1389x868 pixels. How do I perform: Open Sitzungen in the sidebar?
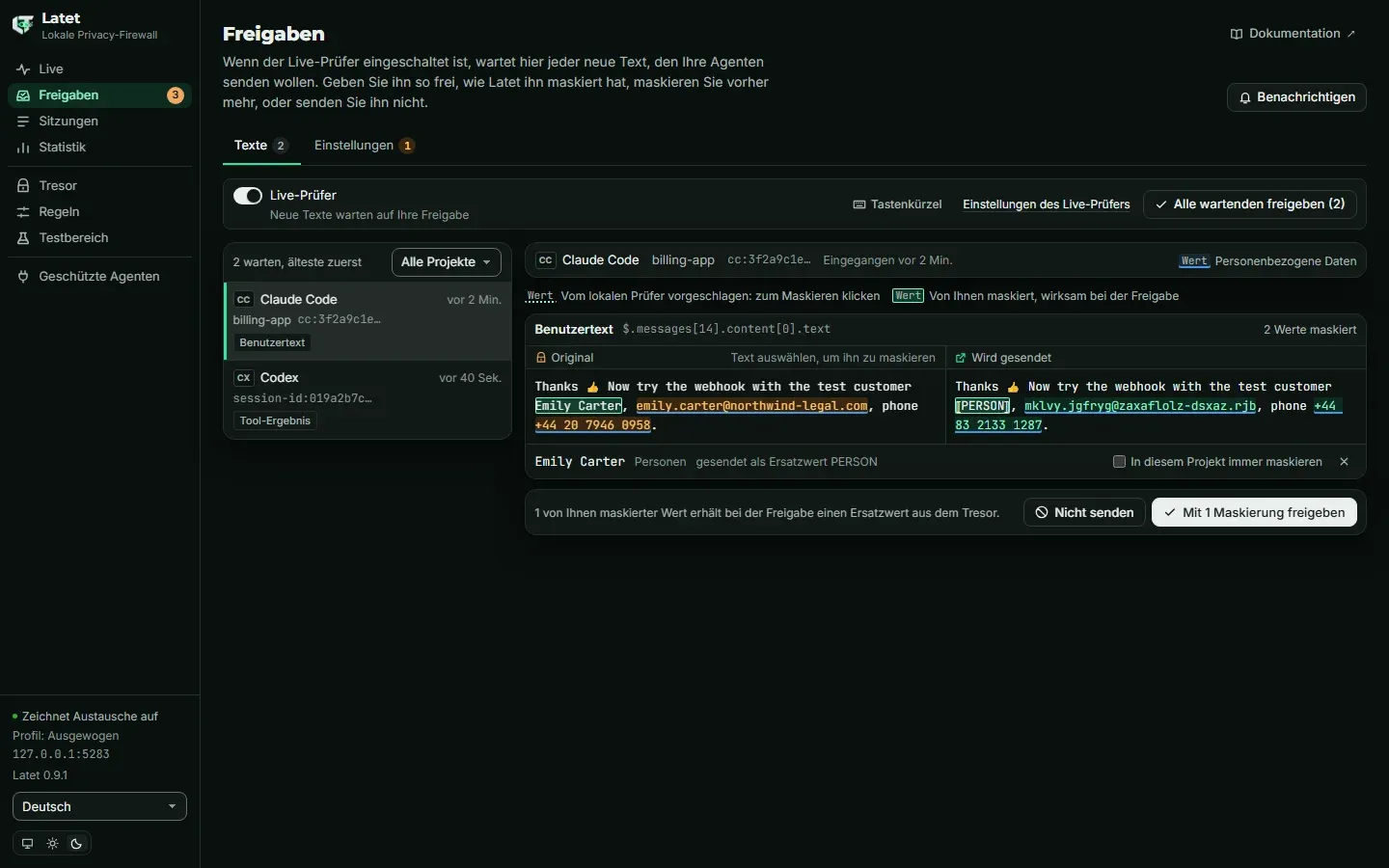[x=100, y=122]
